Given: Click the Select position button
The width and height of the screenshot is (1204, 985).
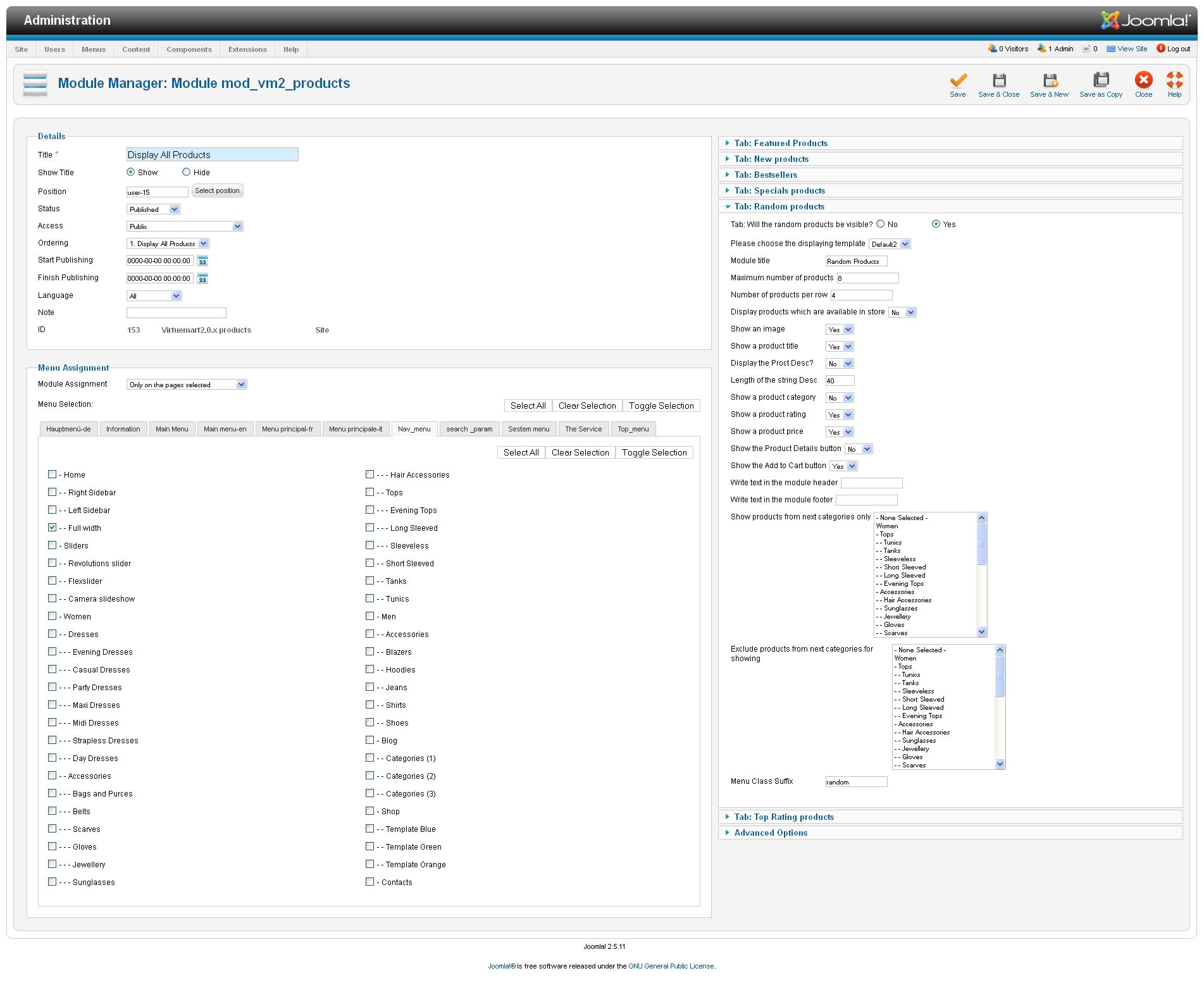Looking at the screenshot, I should 217,191.
